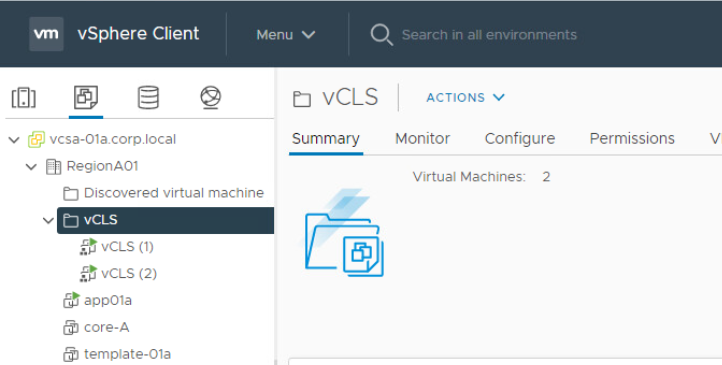Viewport: 722px width, 365px height.
Task: Select the vCLS (1) virtual machine
Action: [128, 247]
